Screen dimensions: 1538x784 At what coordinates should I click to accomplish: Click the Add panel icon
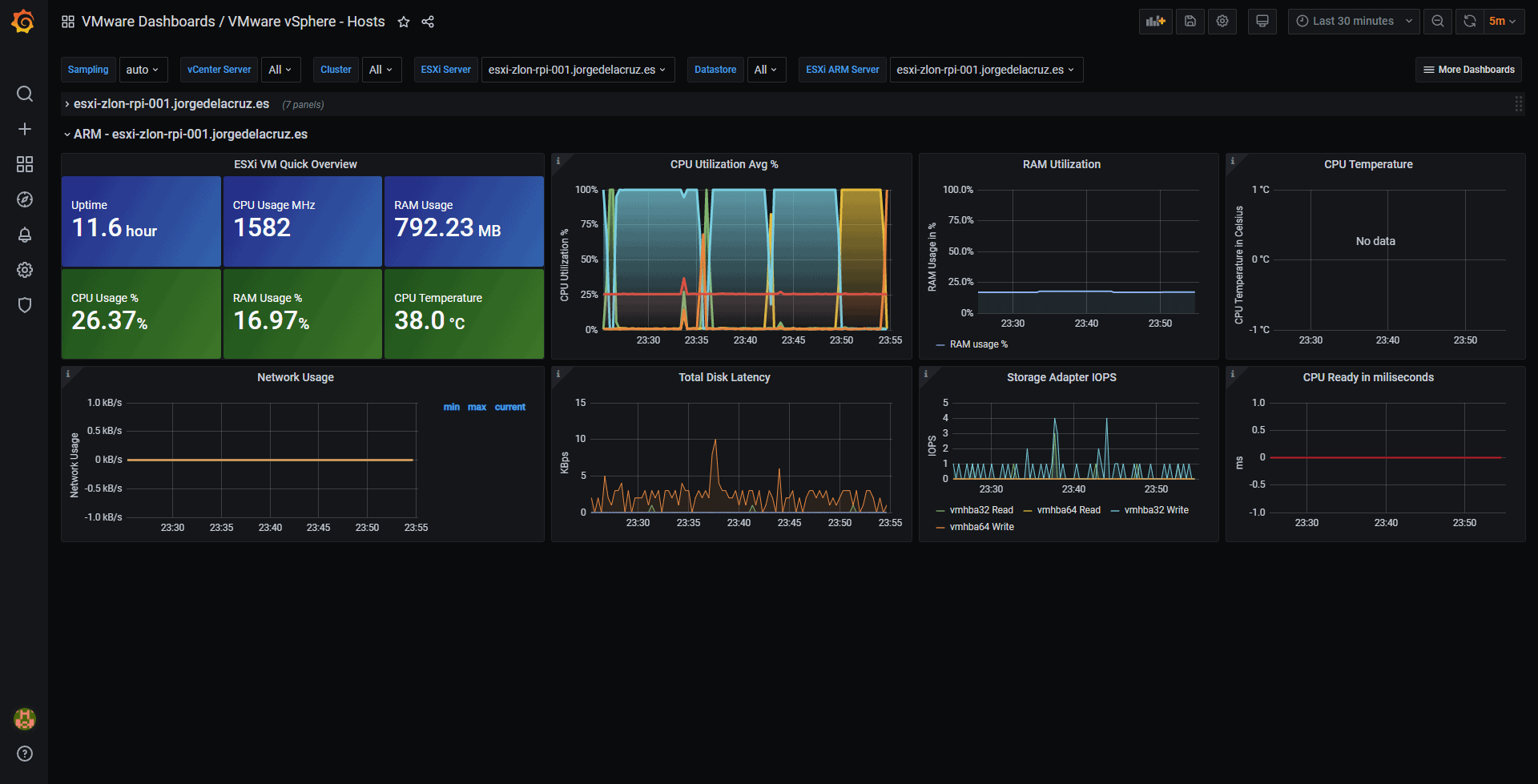coord(1155,22)
